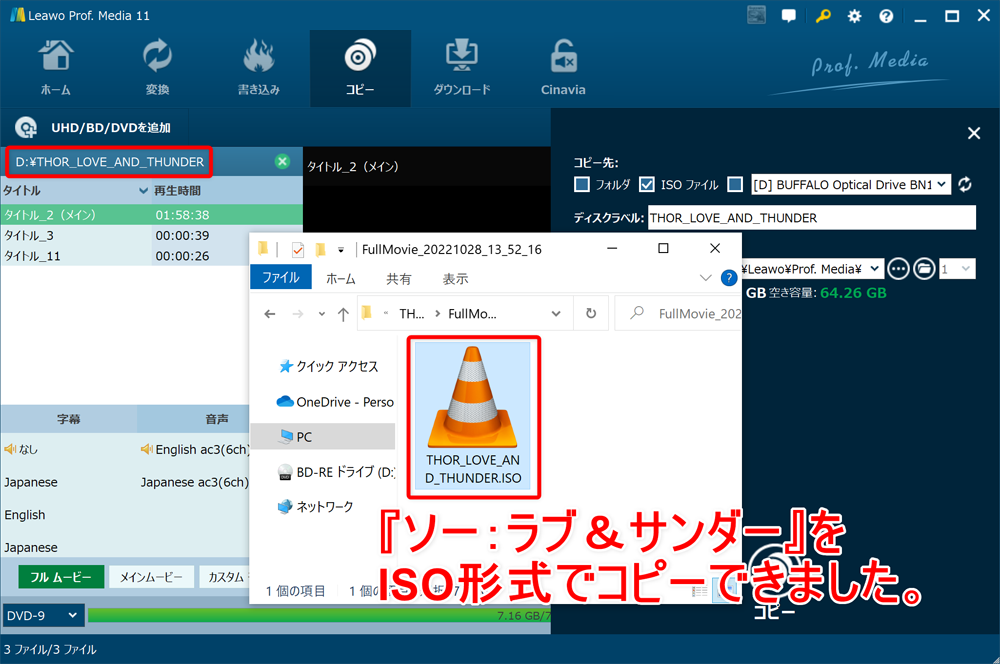The width and height of the screenshot is (1000, 664).
Task: Select English ac3(6ch) audio track
Action: click(x=195, y=450)
